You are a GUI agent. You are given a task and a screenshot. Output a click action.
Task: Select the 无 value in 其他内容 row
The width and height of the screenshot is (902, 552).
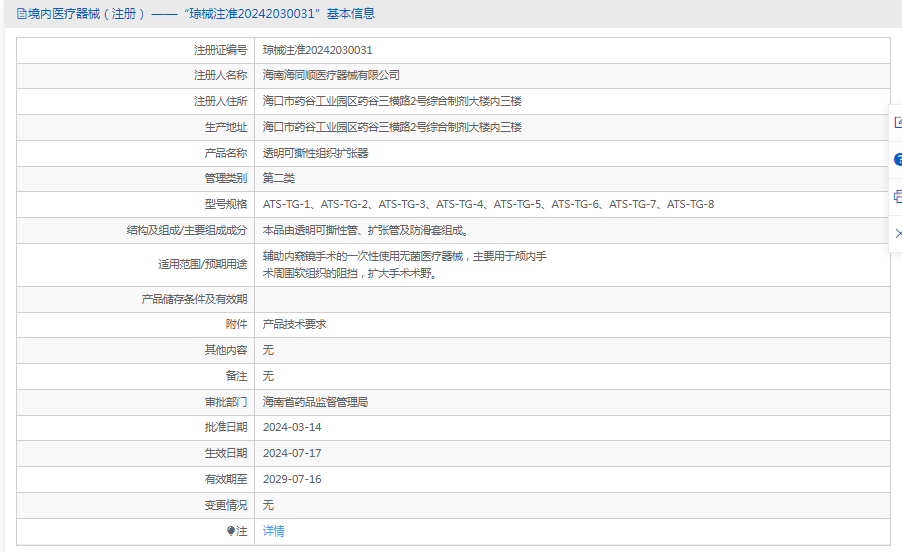(x=268, y=350)
